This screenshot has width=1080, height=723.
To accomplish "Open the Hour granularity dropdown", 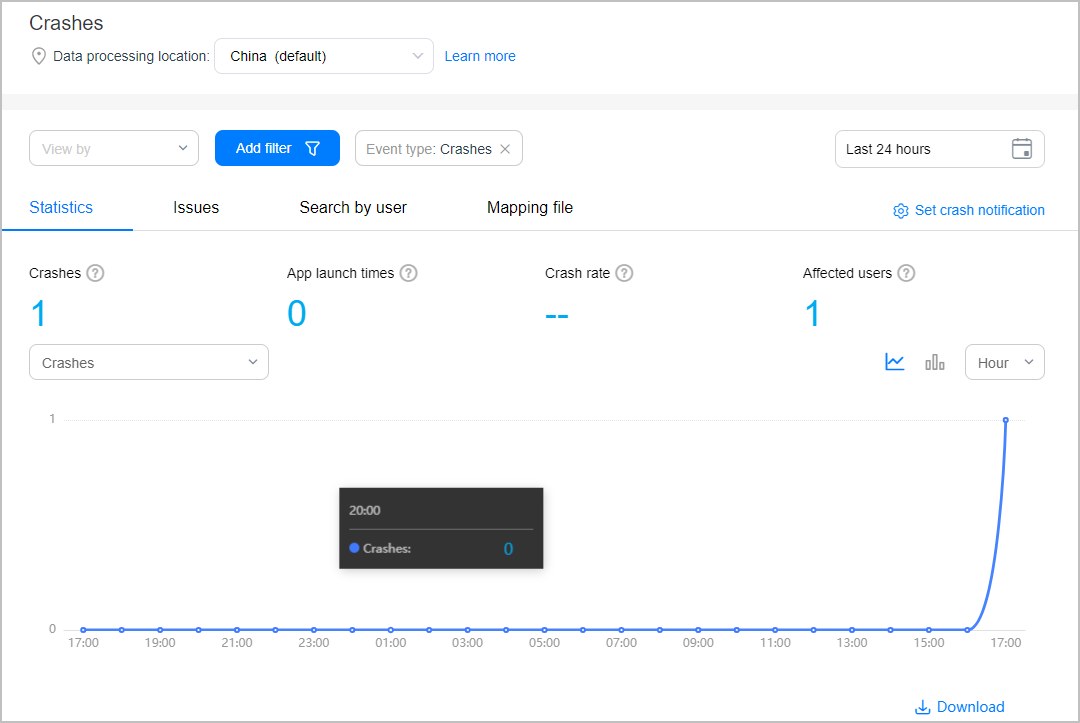I will (1004, 363).
